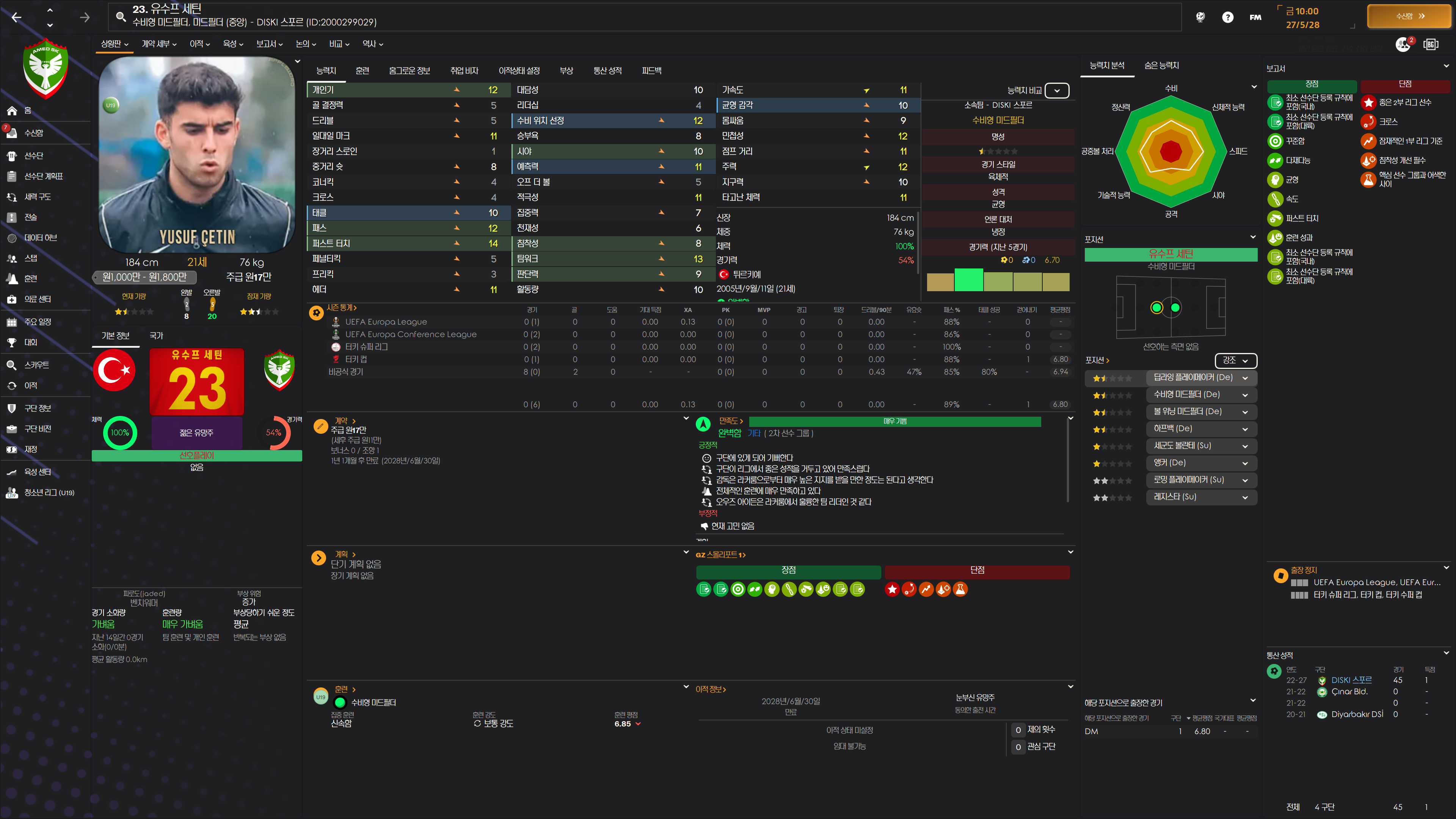Open the 스카우트 scouting sidebar icon
Viewport: 1456px width, 819px height.
tap(12, 365)
